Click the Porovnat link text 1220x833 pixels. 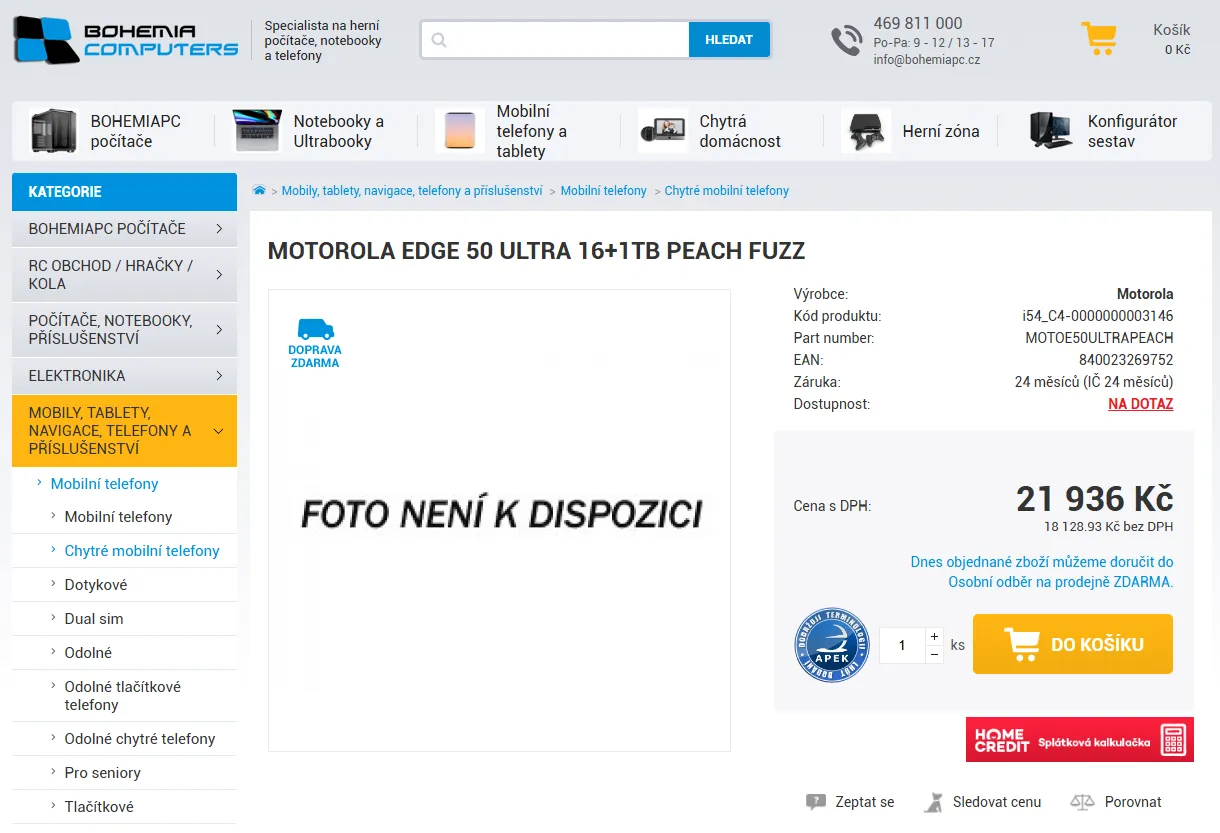coord(1133,802)
